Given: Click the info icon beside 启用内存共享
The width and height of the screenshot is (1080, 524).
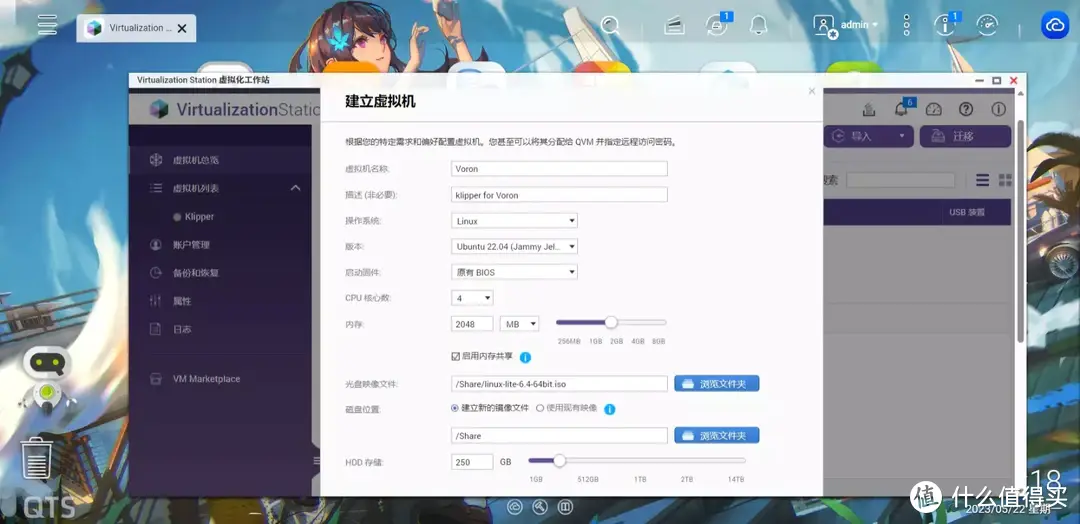Looking at the screenshot, I should [526, 357].
